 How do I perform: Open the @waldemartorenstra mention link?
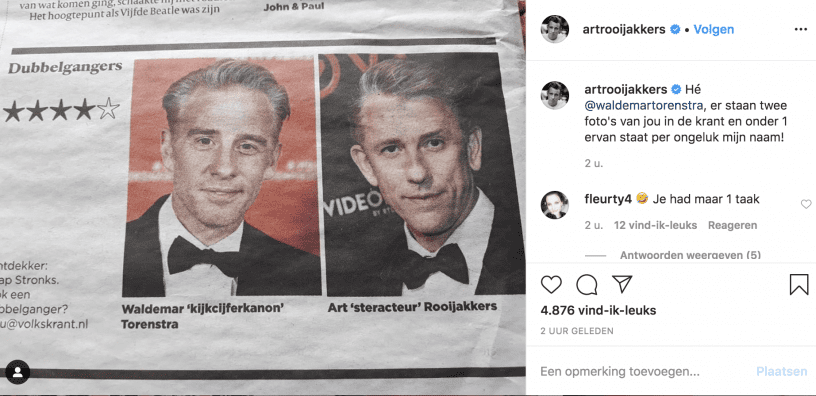[x=644, y=106]
